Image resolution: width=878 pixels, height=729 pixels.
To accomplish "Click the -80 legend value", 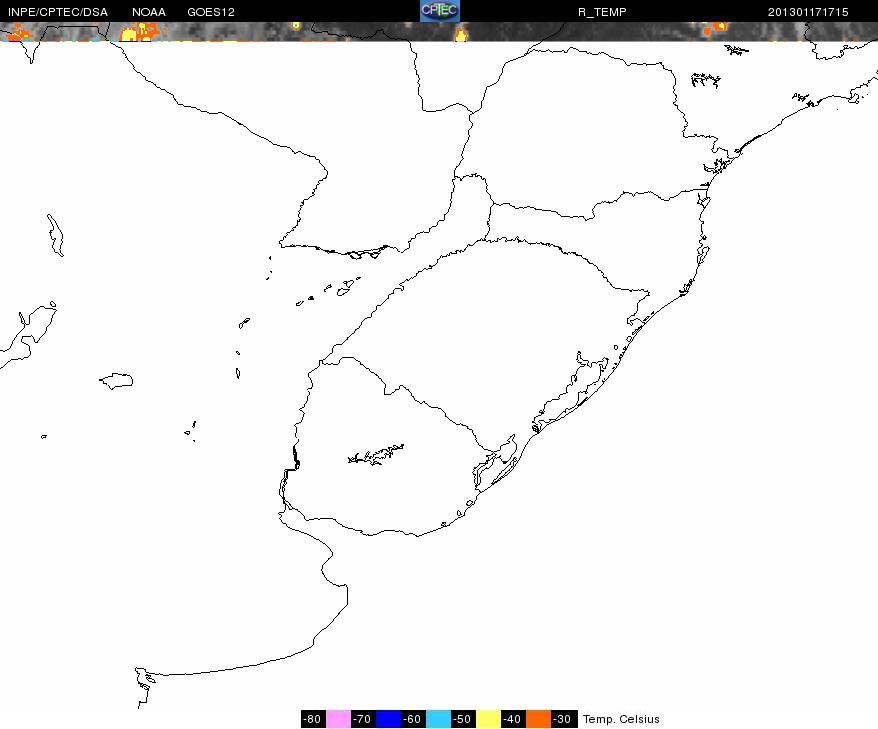I will pyautogui.click(x=313, y=719).
